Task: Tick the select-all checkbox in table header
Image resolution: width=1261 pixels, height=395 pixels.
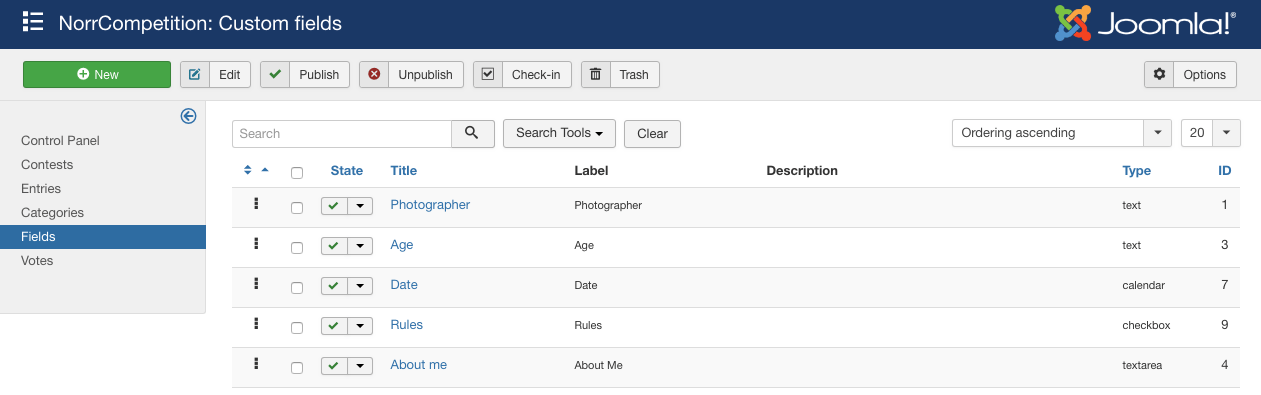Action: coord(297,173)
